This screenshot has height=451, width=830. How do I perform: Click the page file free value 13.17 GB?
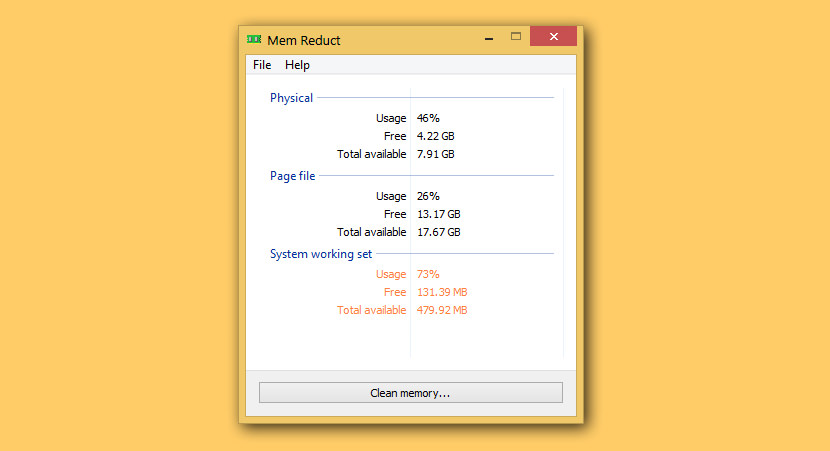[439, 214]
